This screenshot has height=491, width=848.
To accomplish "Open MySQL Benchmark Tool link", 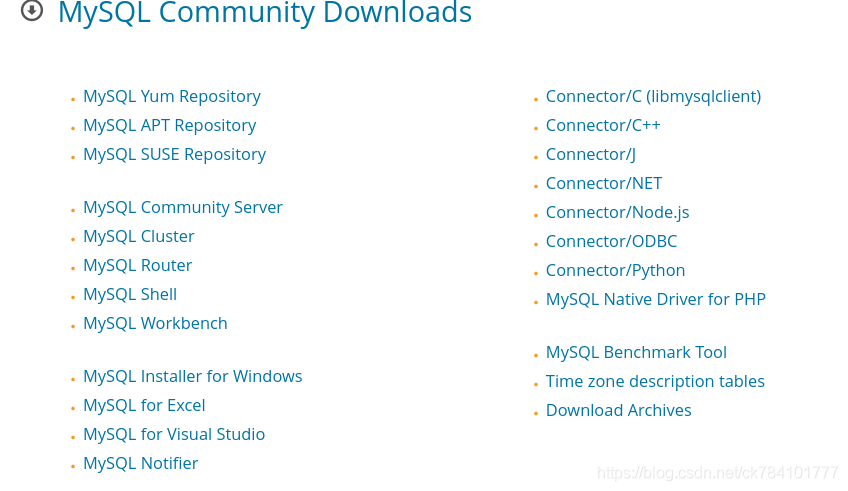I will point(636,353).
